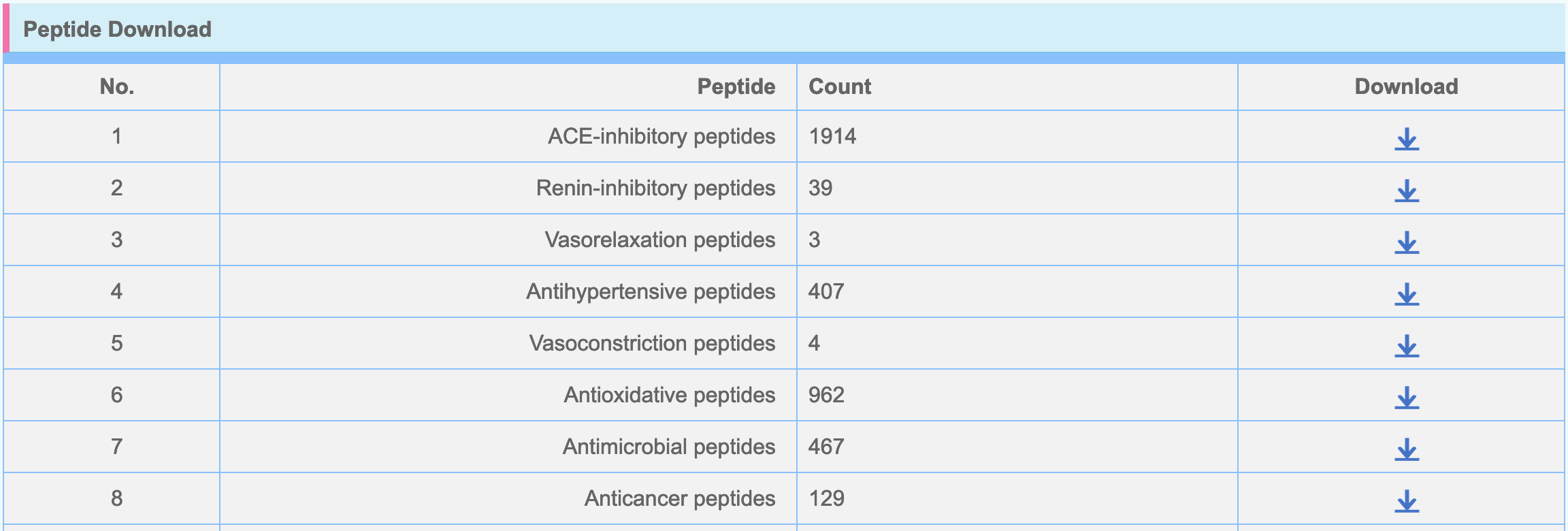1568x531 pixels.
Task: Click the Peptide Download section title
Action: tap(117, 29)
